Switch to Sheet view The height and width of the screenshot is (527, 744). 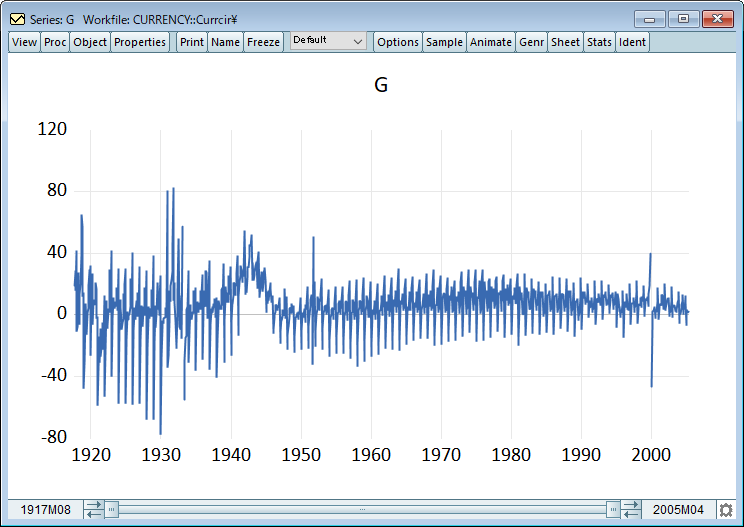click(565, 42)
